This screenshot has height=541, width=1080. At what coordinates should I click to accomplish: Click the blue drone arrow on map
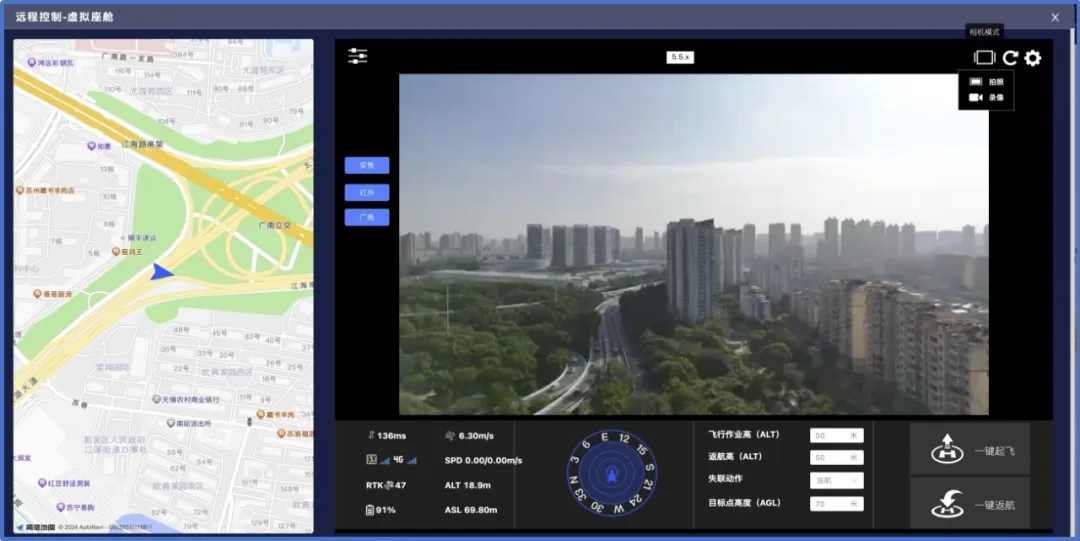tap(162, 271)
